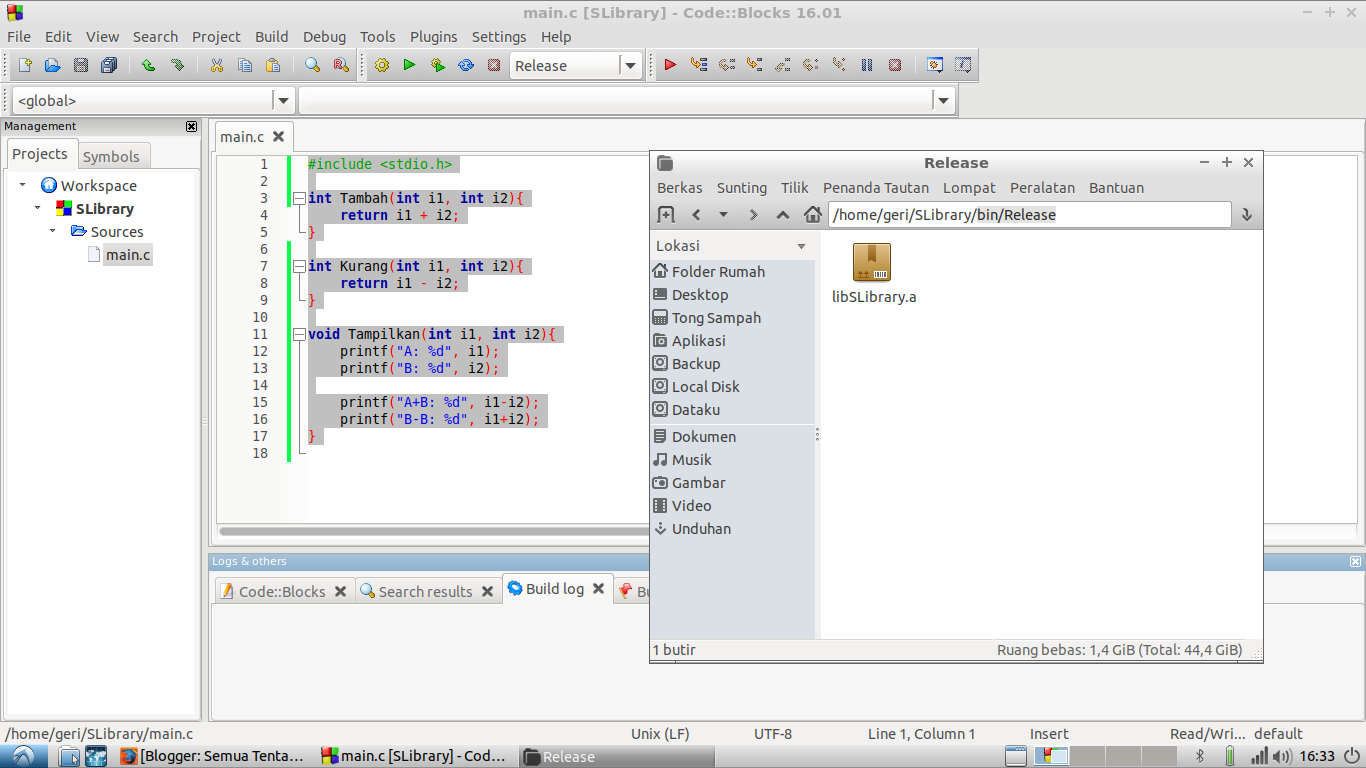Image resolution: width=1366 pixels, height=768 pixels.
Task: Collapse the SLibrary project node
Action: [37, 208]
